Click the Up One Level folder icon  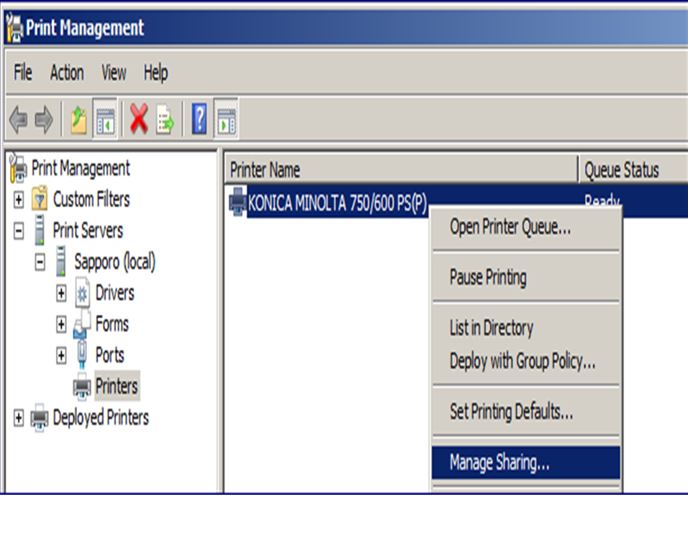pos(78,121)
